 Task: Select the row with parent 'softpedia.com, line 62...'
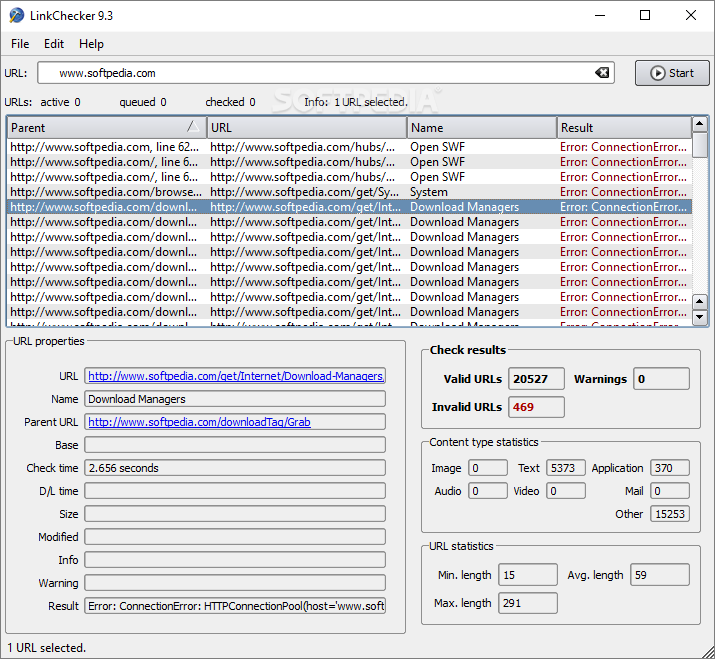pyautogui.click(x=349, y=147)
